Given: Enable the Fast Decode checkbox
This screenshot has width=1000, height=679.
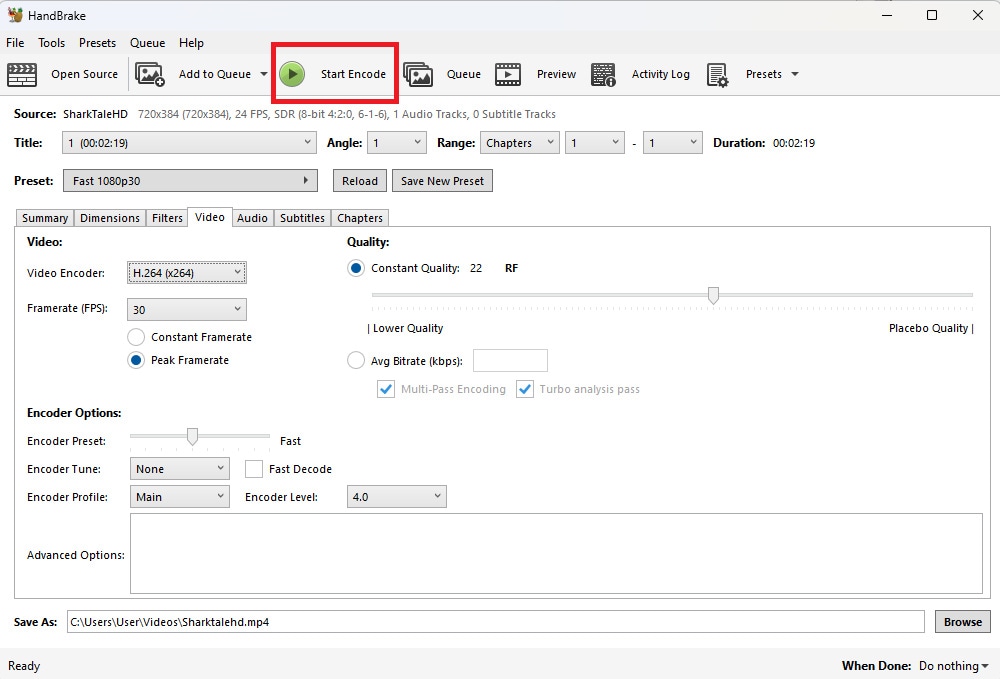Looking at the screenshot, I should pyautogui.click(x=254, y=469).
